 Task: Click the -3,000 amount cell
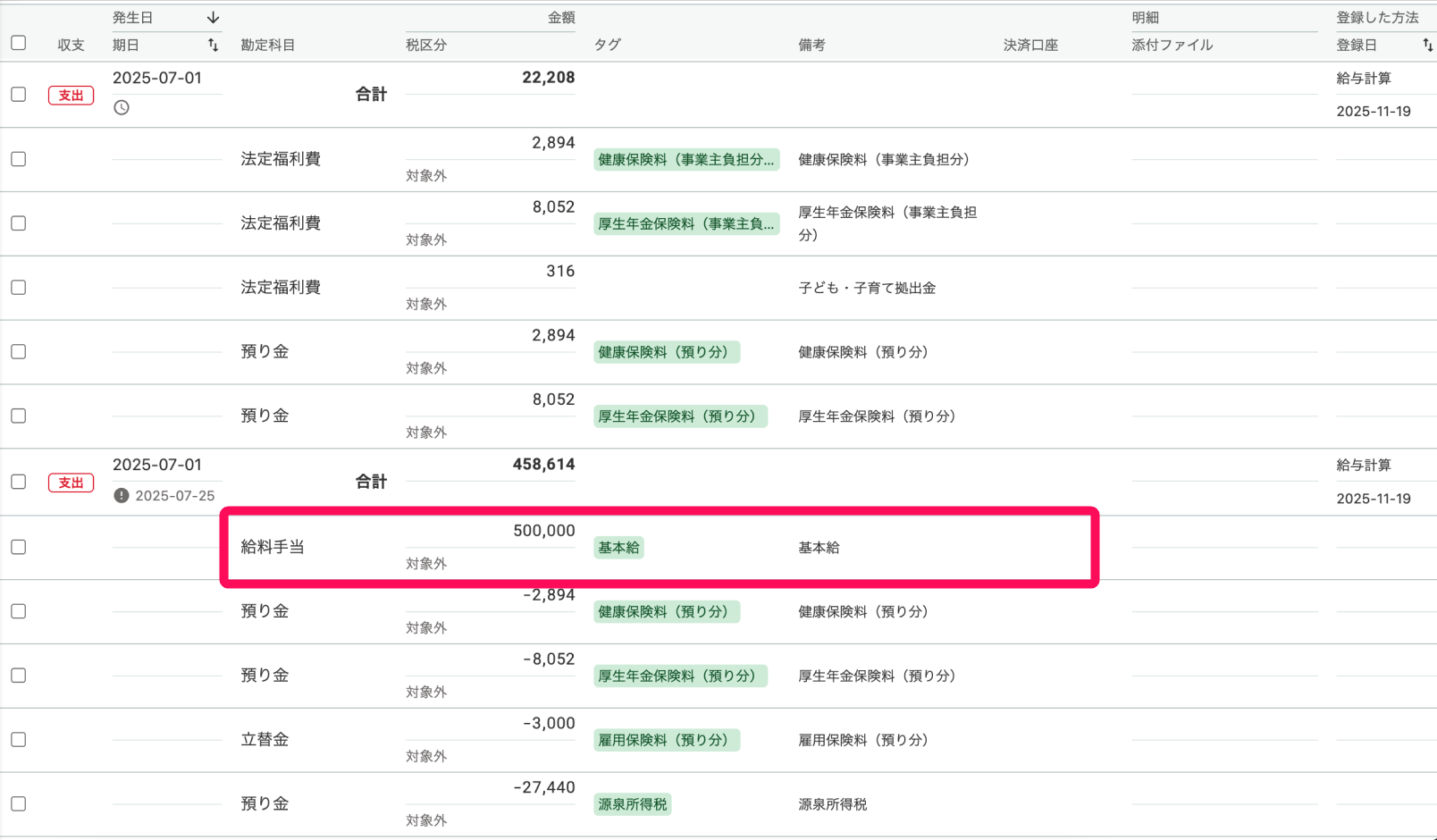549,724
